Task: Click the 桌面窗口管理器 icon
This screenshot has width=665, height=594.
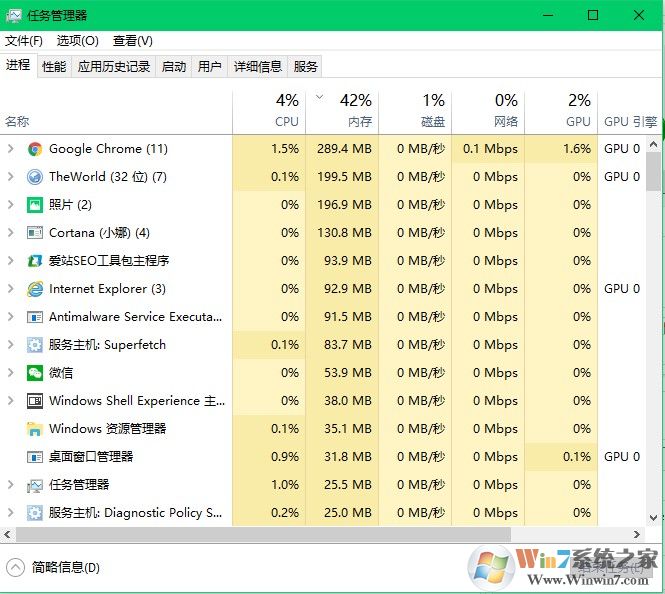Action: click(35, 457)
